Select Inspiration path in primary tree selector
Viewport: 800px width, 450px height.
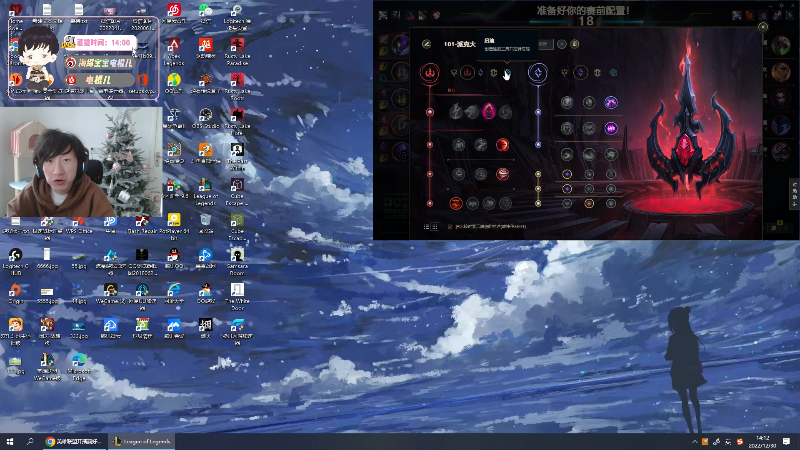[x=507, y=73]
